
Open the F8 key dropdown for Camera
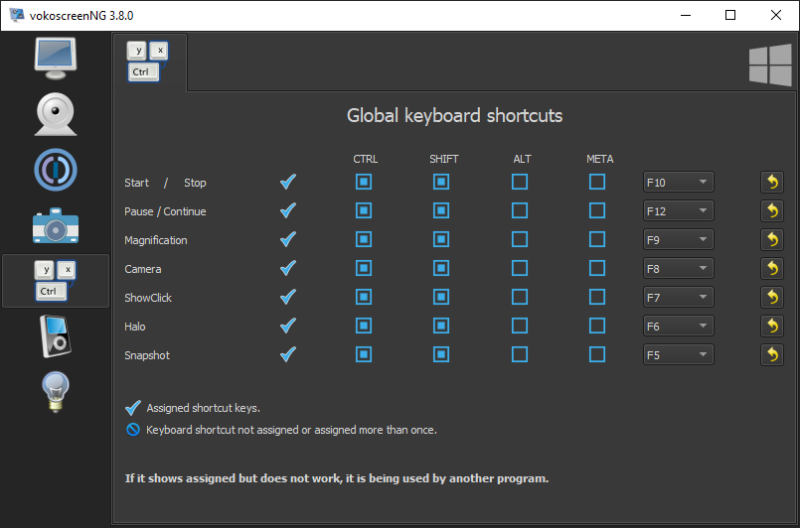coord(679,268)
